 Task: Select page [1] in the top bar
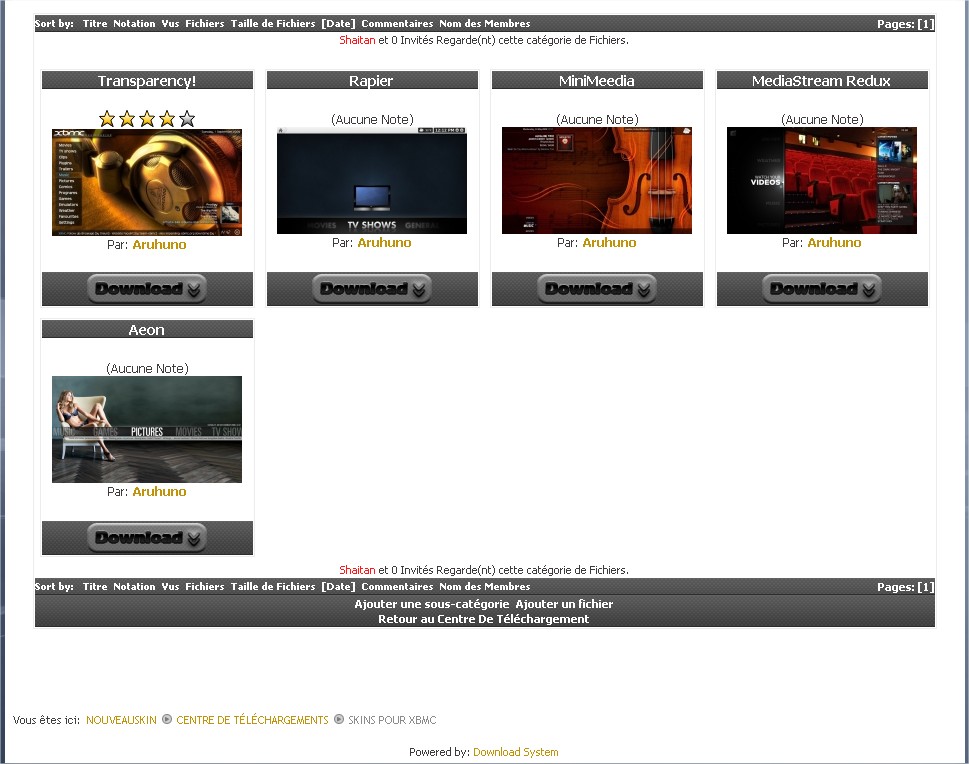926,24
